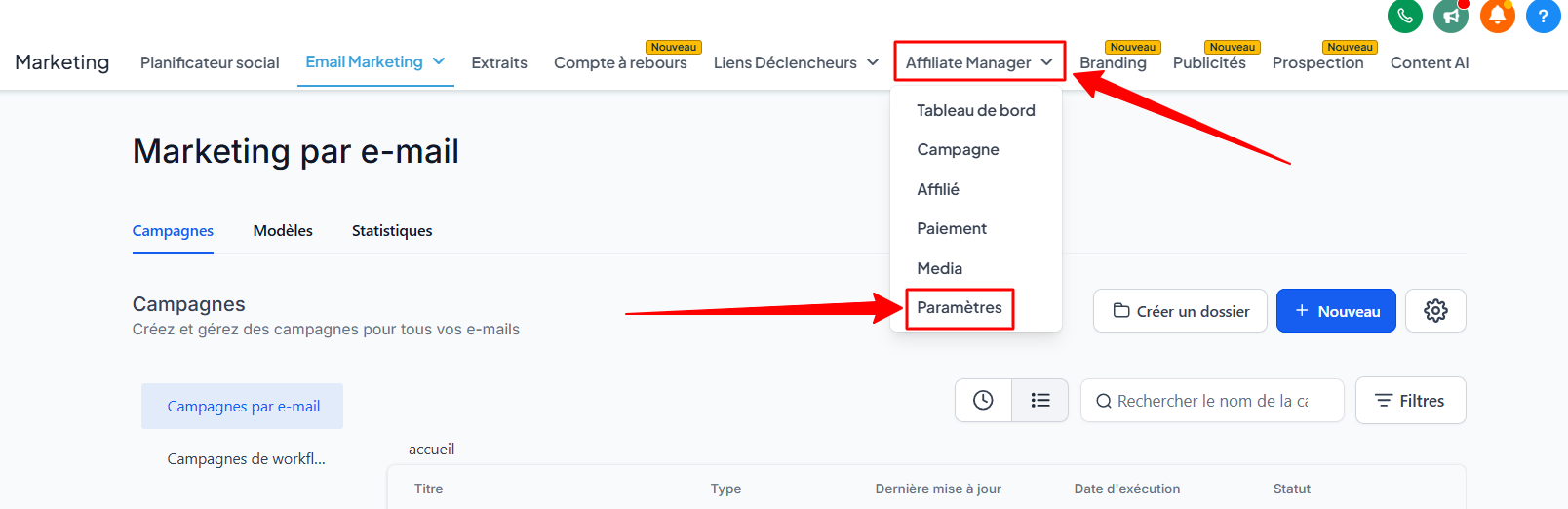Open campaign settings gear icon
Viewport: 1568px width, 509px height.
[1435, 311]
